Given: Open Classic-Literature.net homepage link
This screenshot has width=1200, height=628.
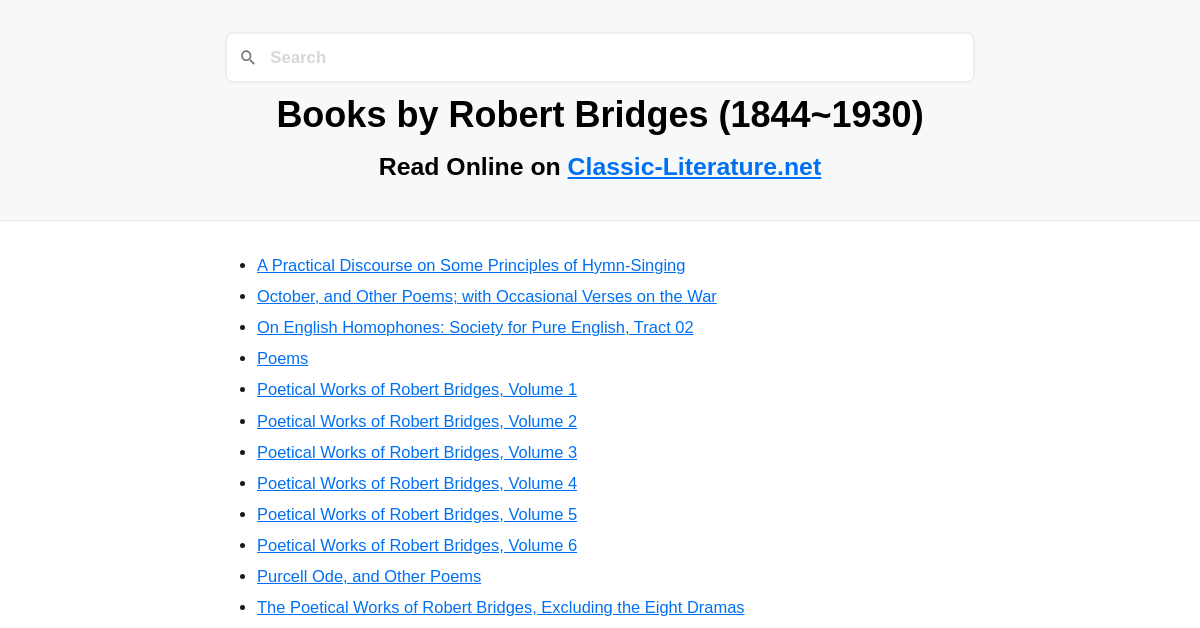Looking at the screenshot, I should [x=694, y=166].
